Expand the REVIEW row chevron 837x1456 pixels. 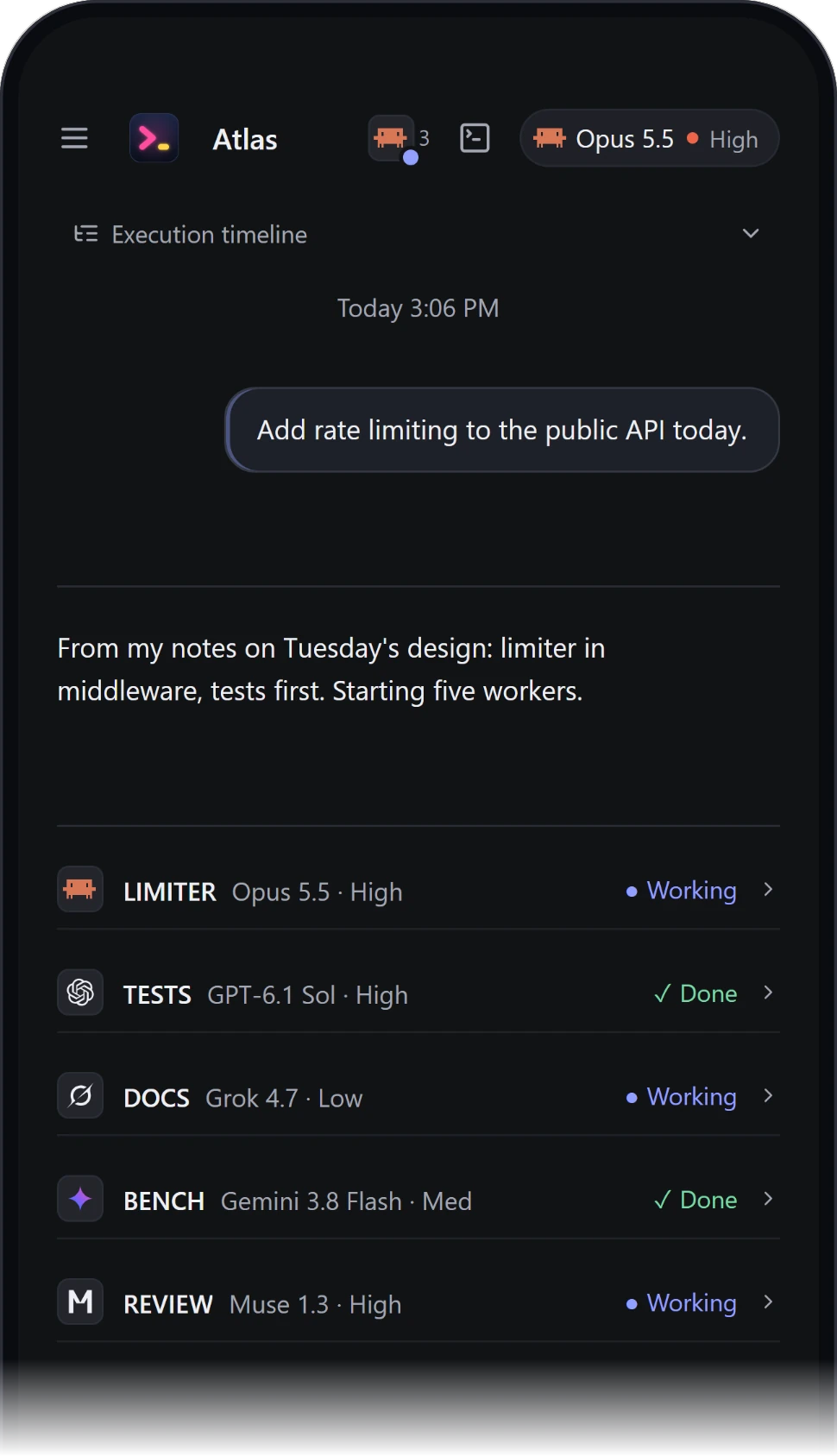768,1302
